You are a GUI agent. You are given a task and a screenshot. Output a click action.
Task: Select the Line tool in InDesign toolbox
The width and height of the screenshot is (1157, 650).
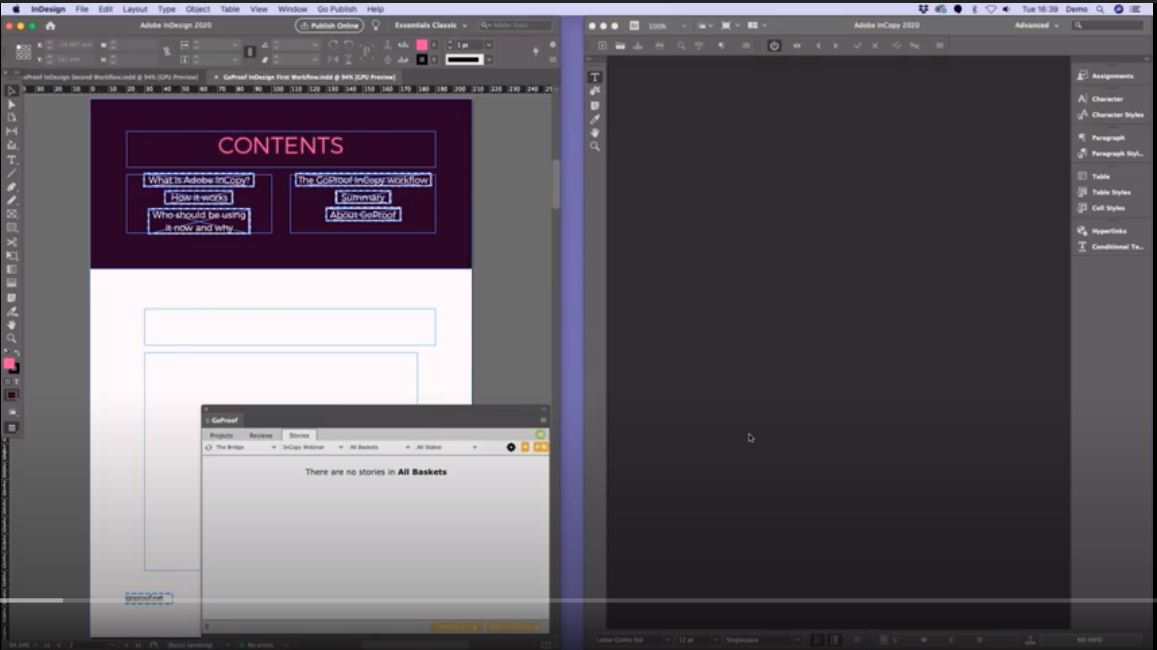(12, 173)
